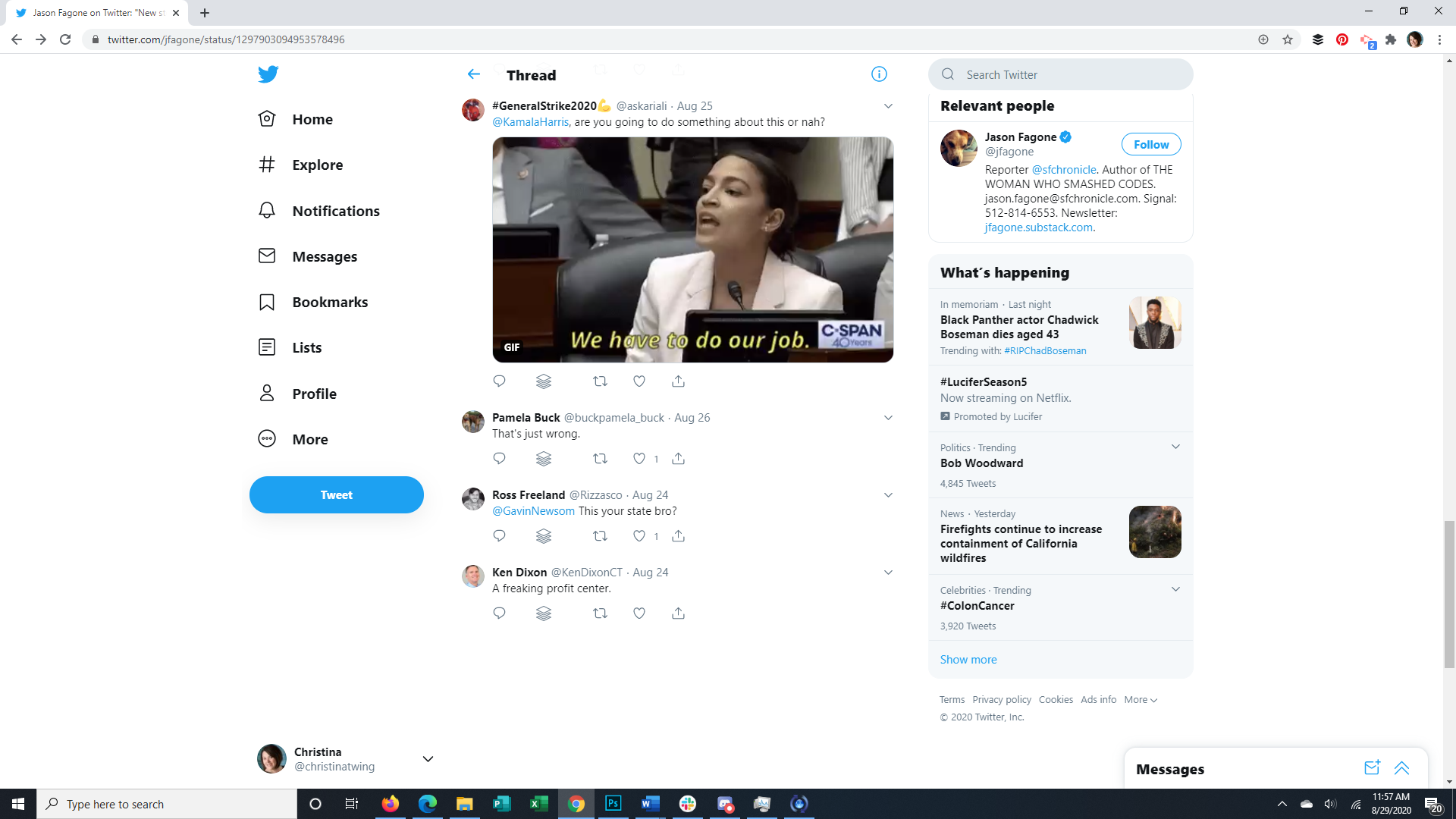1456x819 pixels.
Task: Like Ken Dixon's tweet
Action: click(639, 613)
